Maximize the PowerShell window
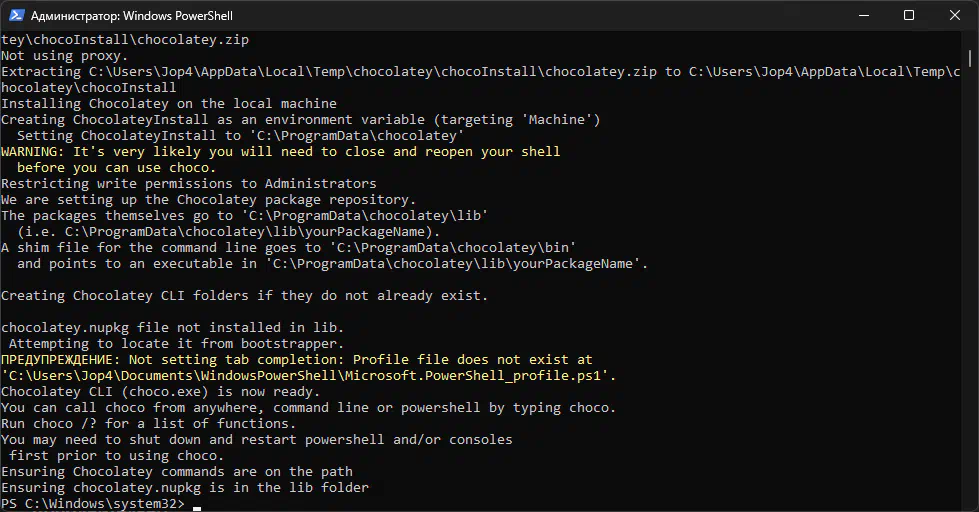This screenshot has height=512, width=979. [909, 15]
